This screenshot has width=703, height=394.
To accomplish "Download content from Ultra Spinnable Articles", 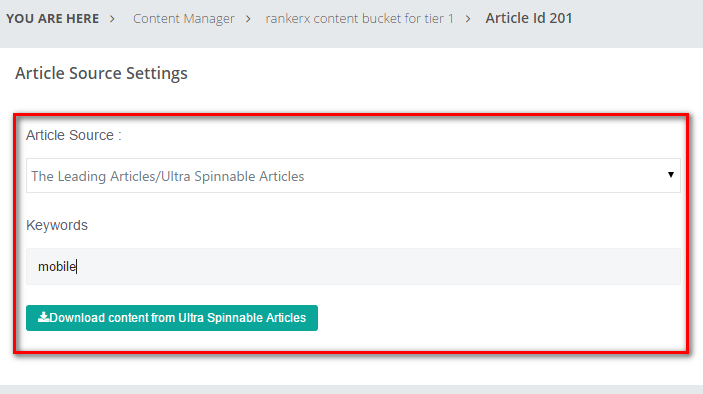I will (172, 318).
